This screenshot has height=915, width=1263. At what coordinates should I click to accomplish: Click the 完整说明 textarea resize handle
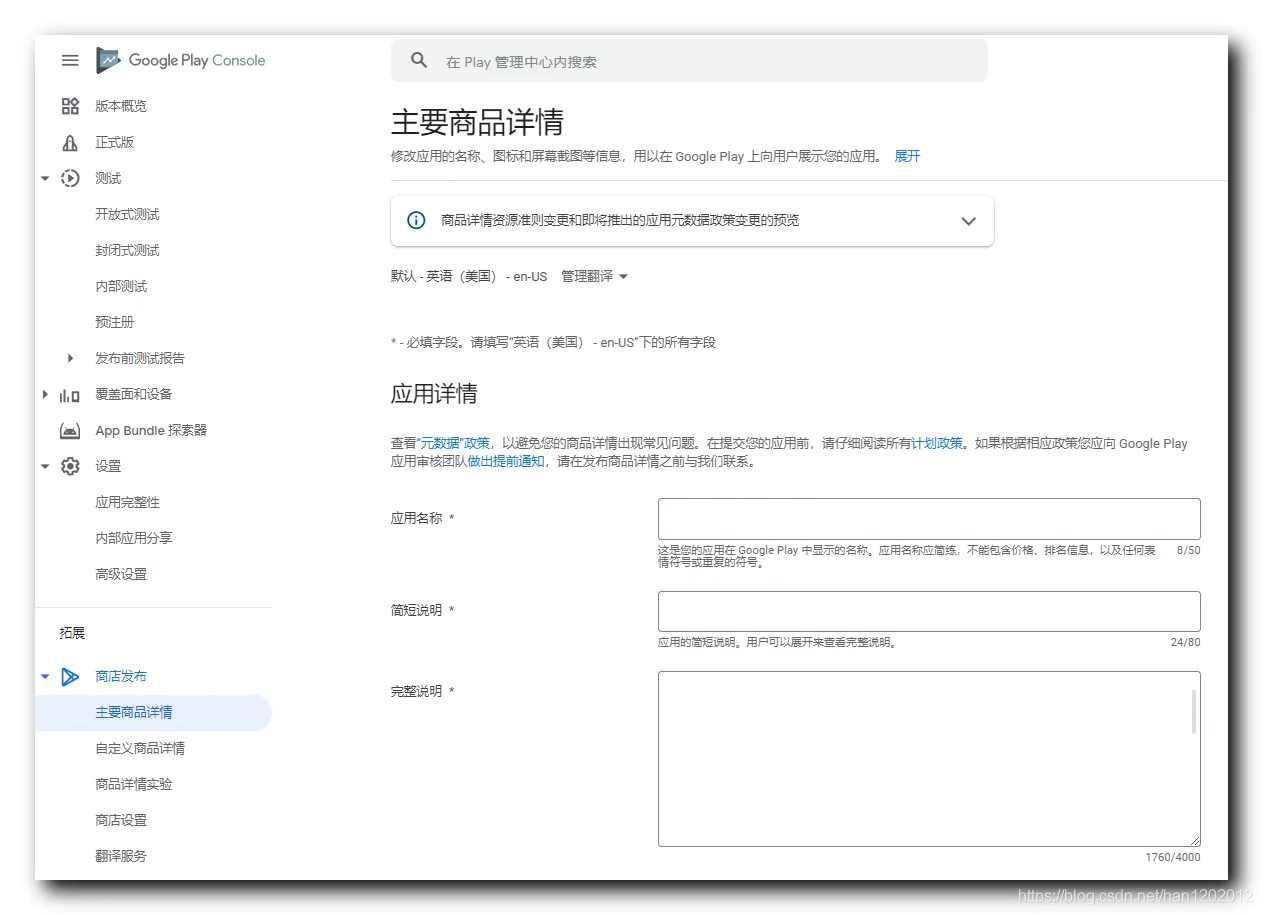(1194, 841)
